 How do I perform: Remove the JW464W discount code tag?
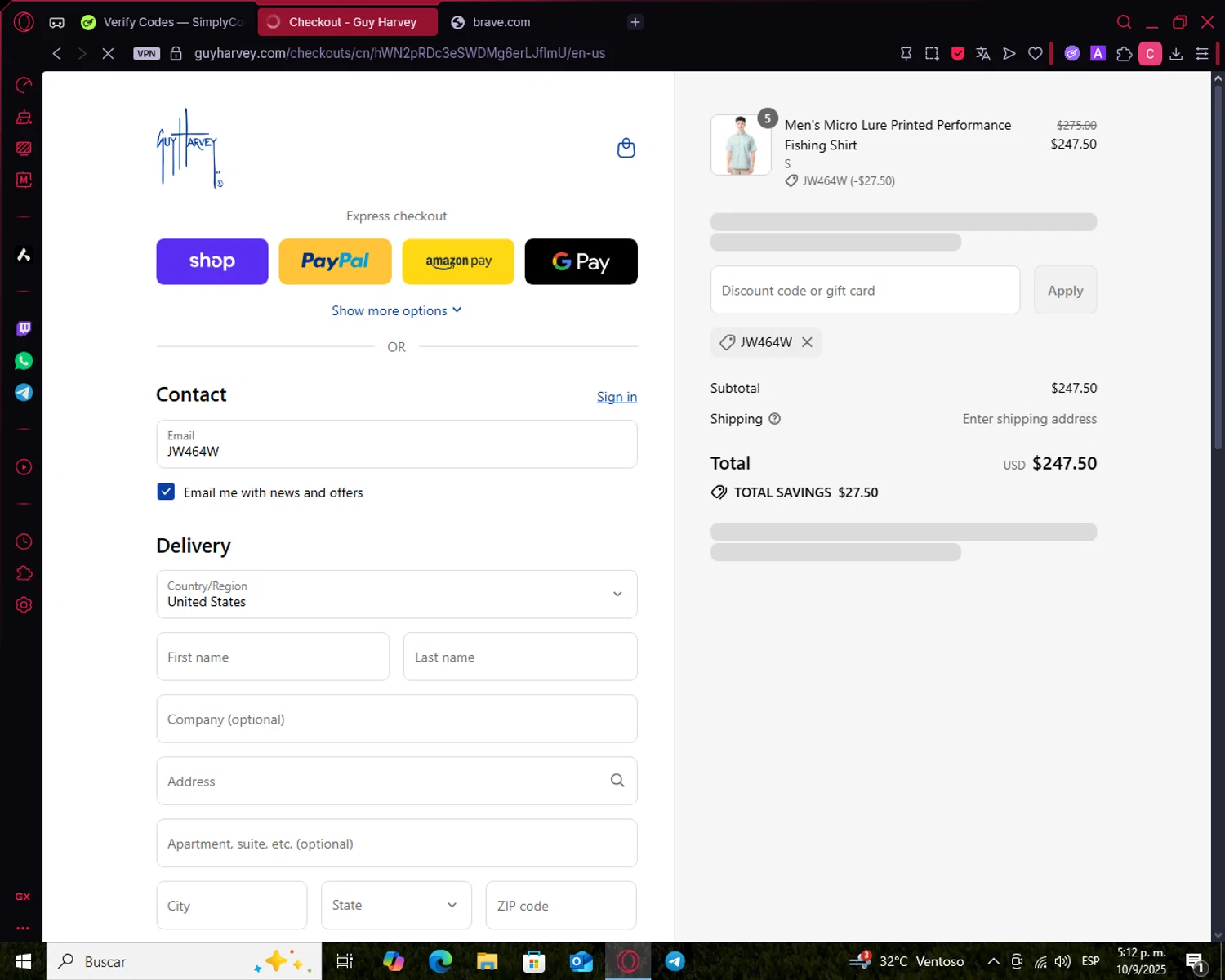(x=807, y=342)
